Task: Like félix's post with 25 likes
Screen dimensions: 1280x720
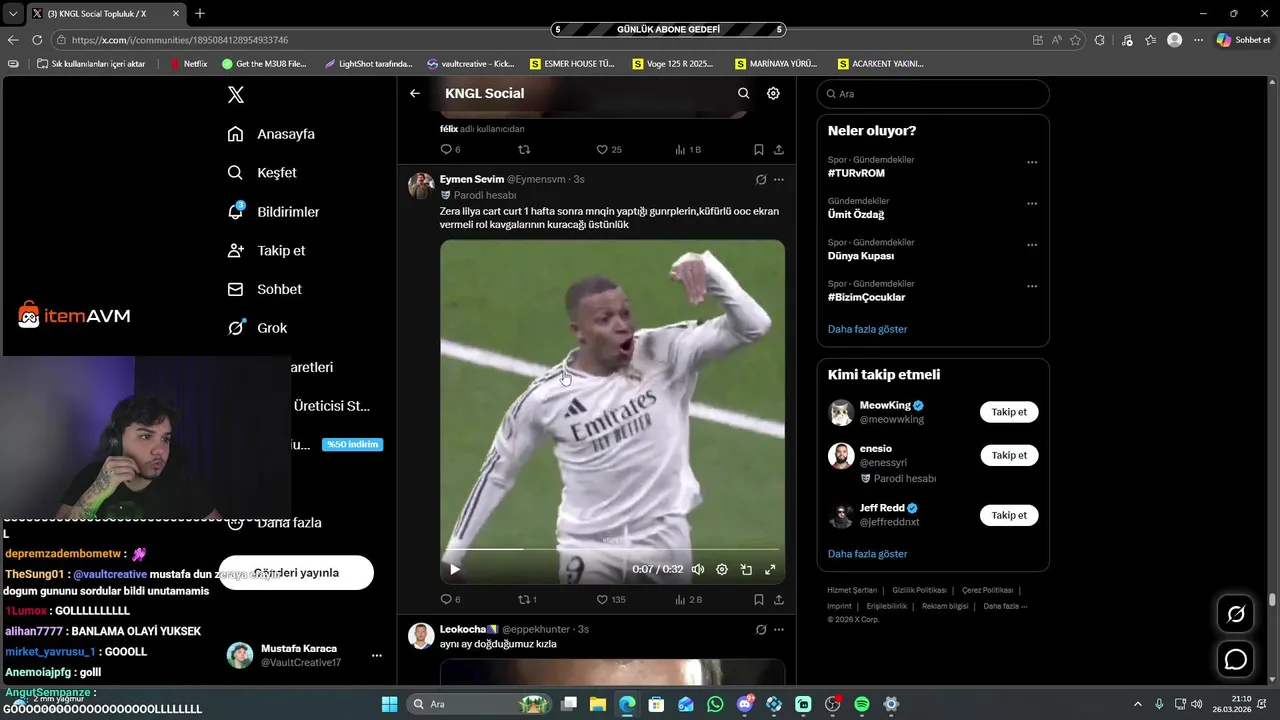Action: tap(602, 150)
